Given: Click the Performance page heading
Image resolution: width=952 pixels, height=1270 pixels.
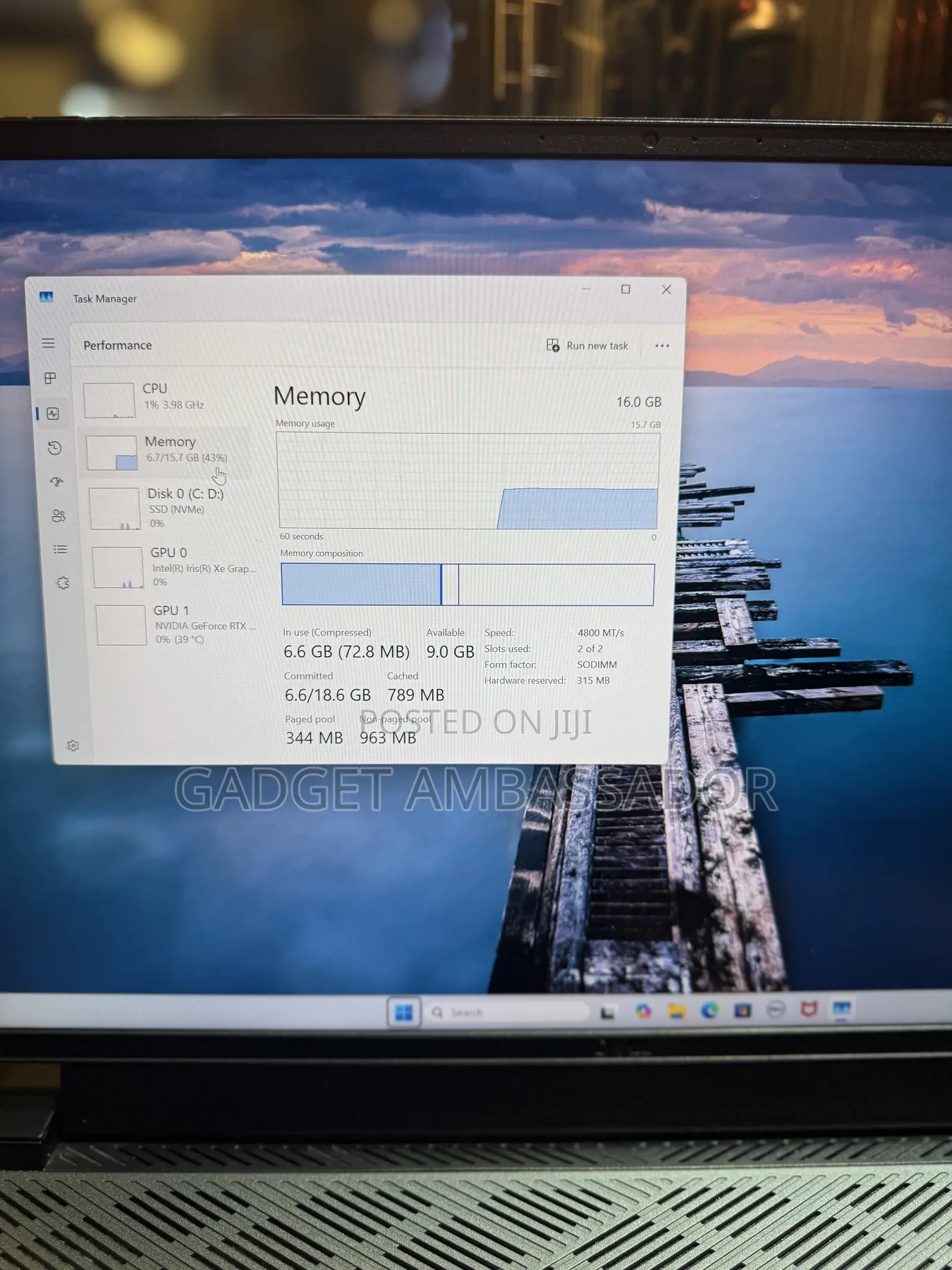Looking at the screenshot, I should [118, 345].
